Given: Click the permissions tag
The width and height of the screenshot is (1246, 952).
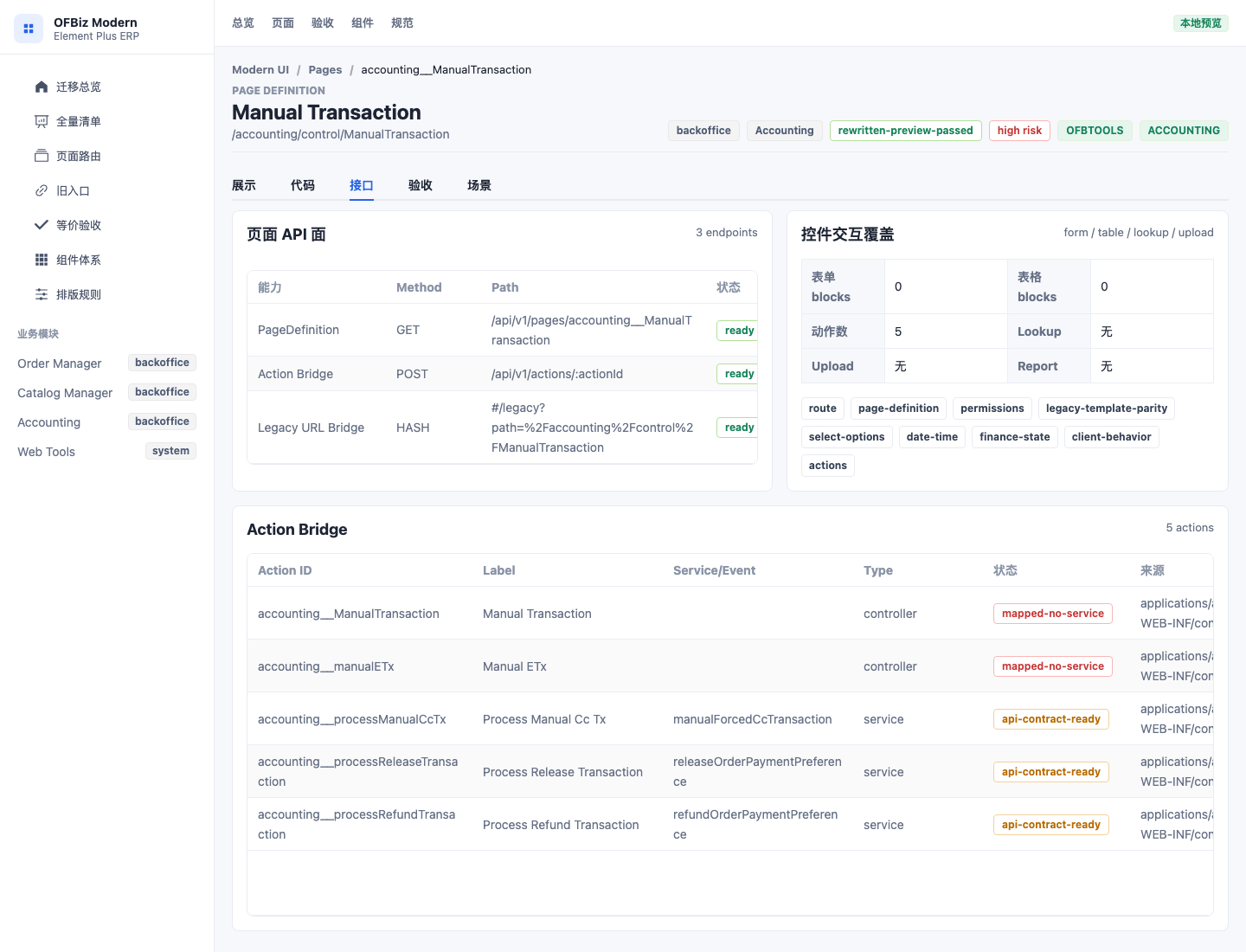Looking at the screenshot, I should pyautogui.click(x=992, y=408).
